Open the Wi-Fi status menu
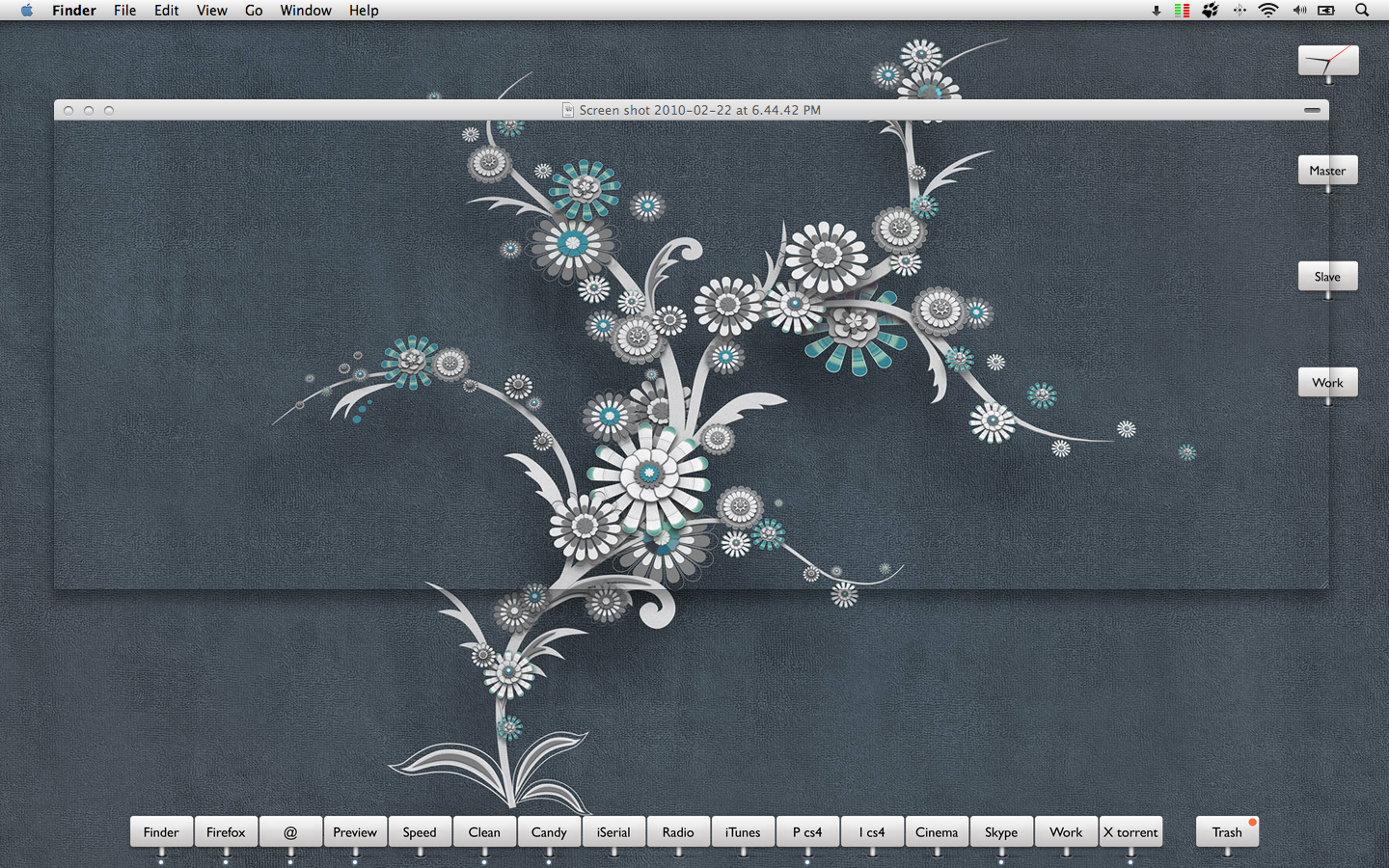The height and width of the screenshot is (868, 1389). 1268,11
